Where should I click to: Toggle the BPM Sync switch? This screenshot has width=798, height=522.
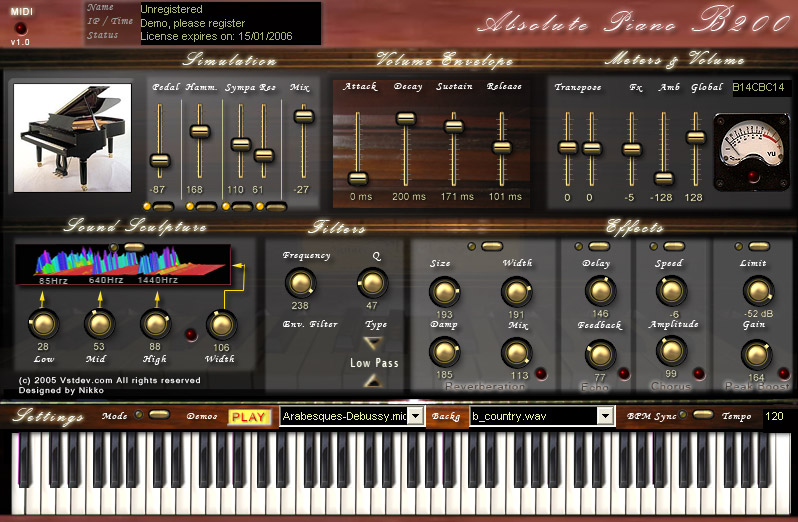(x=703, y=414)
